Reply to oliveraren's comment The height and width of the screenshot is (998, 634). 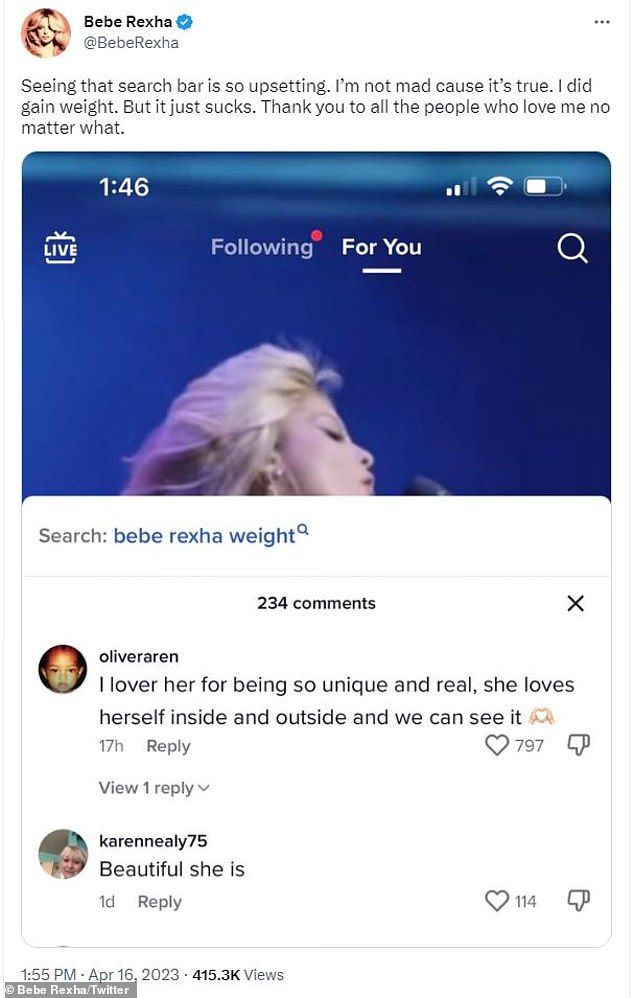click(x=168, y=746)
